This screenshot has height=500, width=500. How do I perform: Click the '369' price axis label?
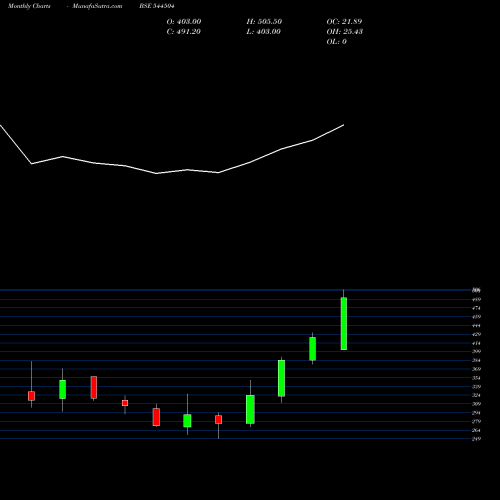476,369
